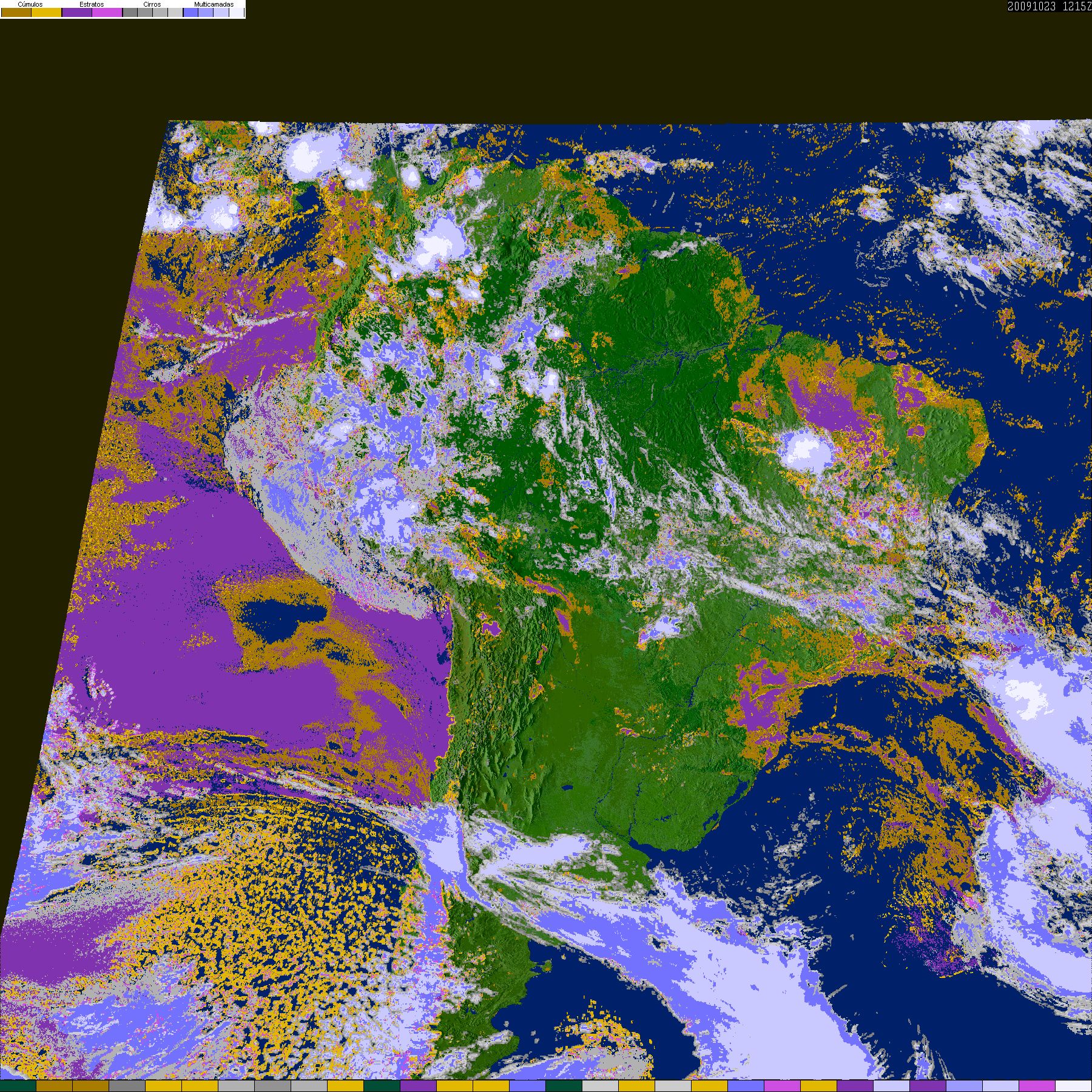Click the dark purple Estratos legend swatch

(x=77, y=12)
